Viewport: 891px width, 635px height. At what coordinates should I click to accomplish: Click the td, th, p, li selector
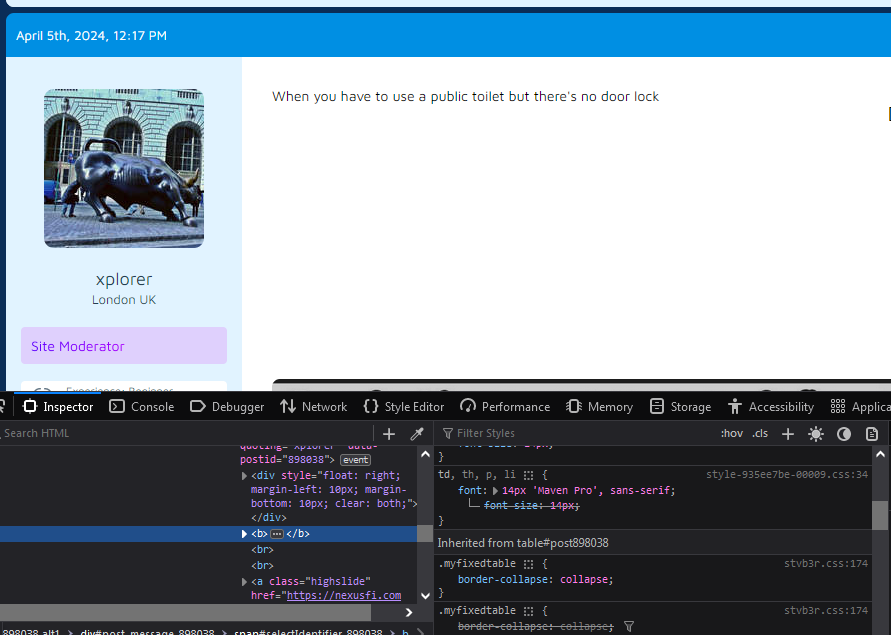pyautogui.click(x=477, y=475)
